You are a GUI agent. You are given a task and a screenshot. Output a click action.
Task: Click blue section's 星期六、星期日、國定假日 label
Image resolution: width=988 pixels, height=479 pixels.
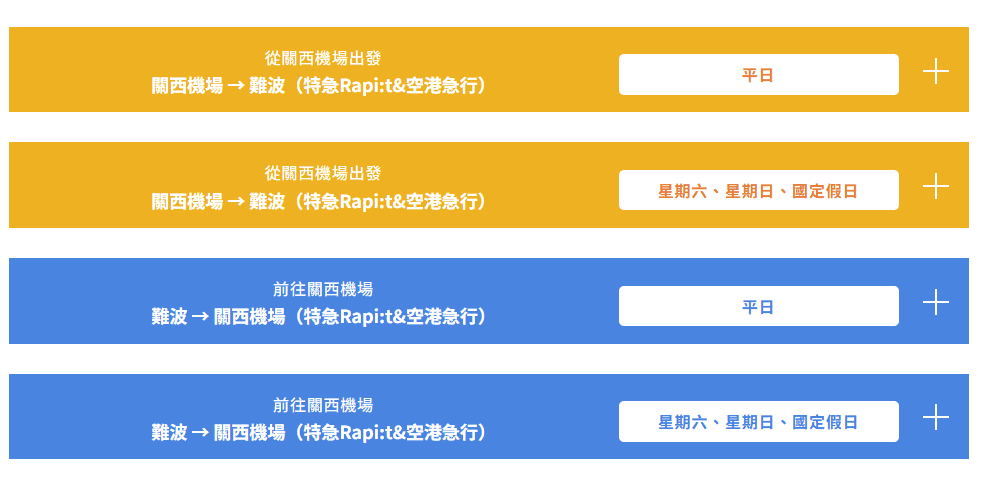[758, 422]
